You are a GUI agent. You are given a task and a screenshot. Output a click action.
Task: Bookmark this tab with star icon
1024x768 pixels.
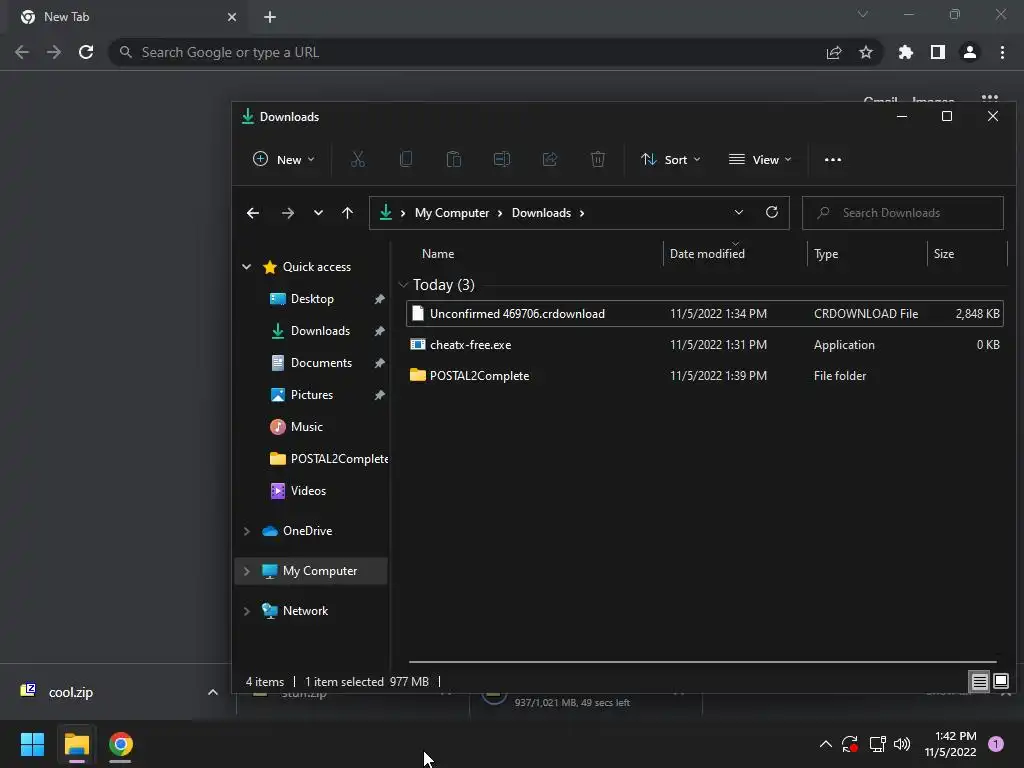click(x=866, y=52)
